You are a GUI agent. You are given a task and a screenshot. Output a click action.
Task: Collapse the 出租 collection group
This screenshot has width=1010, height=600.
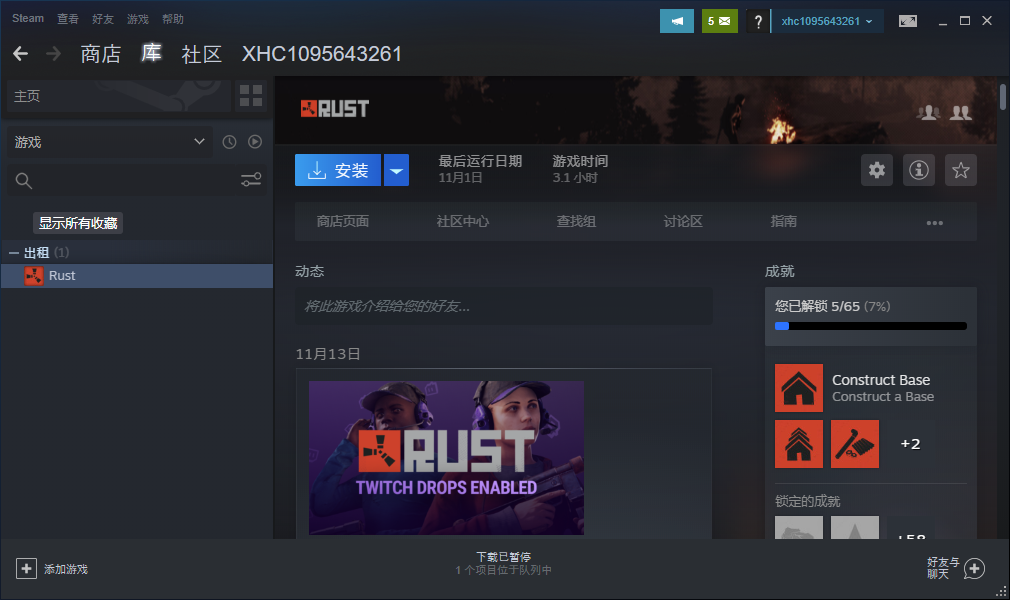pyautogui.click(x=14, y=253)
